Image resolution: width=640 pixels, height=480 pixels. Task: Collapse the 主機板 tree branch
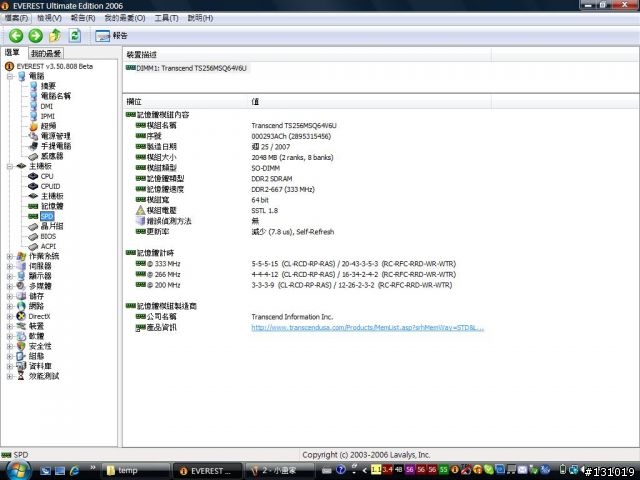(x=10, y=166)
